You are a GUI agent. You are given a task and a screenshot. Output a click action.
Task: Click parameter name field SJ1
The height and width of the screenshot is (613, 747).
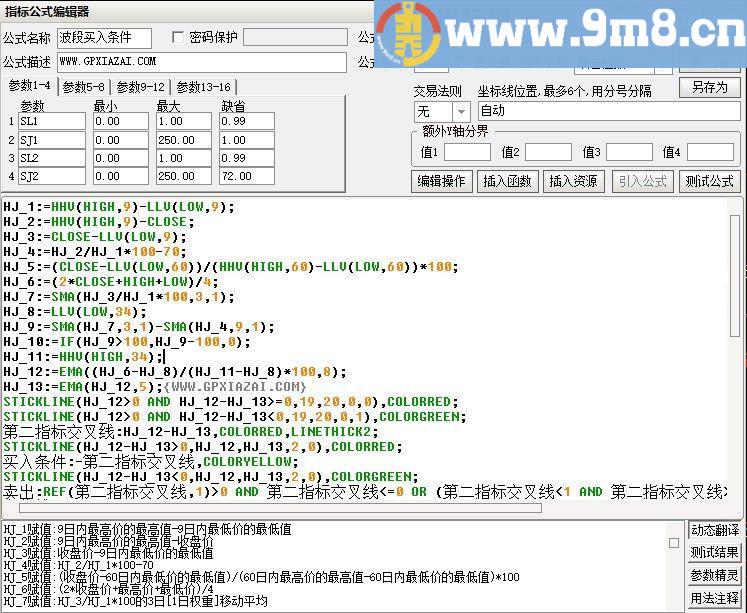point(52,141)
